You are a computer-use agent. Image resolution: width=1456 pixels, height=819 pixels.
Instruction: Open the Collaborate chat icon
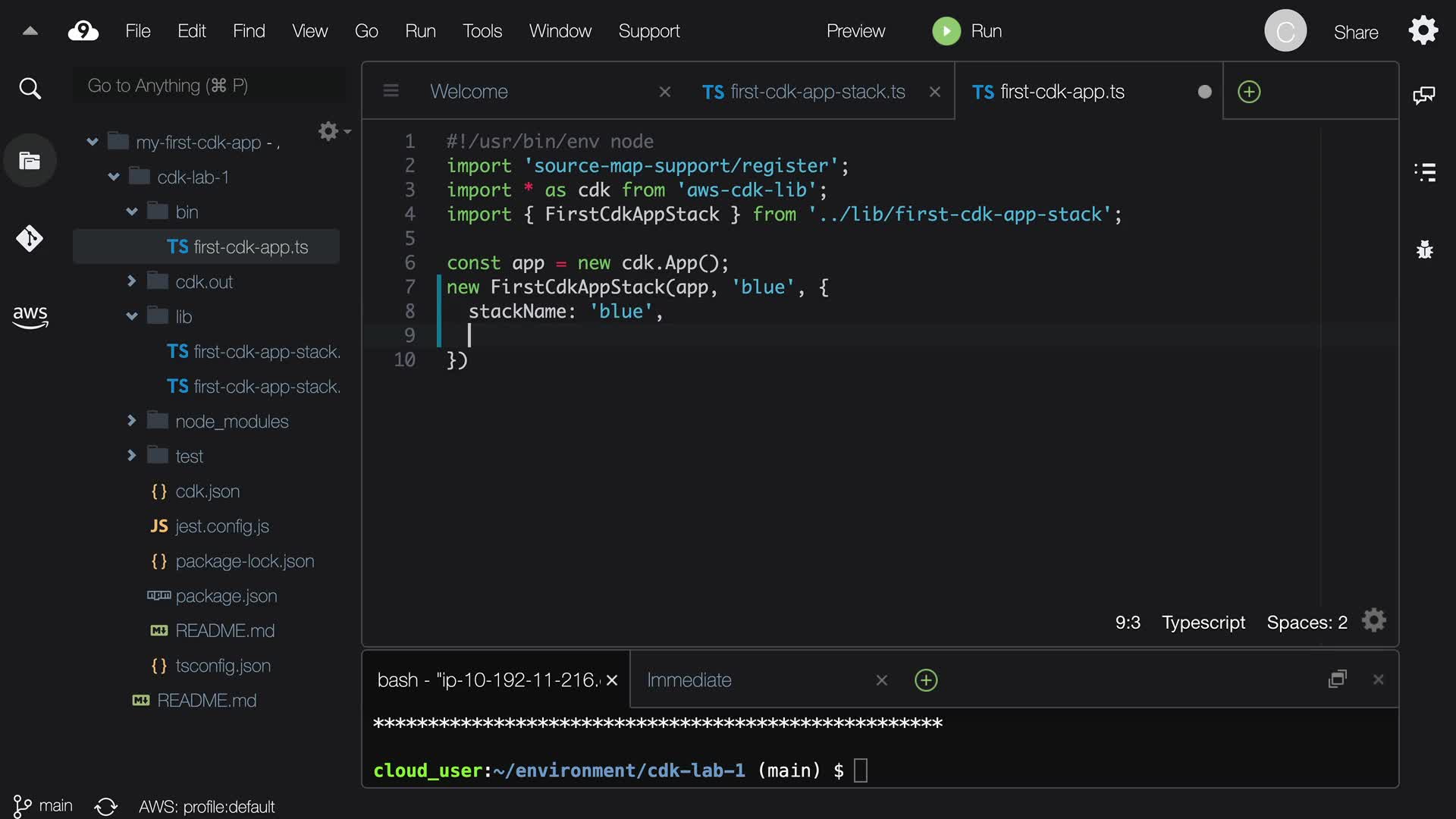pyautogui.click(x=1423, y=95)
